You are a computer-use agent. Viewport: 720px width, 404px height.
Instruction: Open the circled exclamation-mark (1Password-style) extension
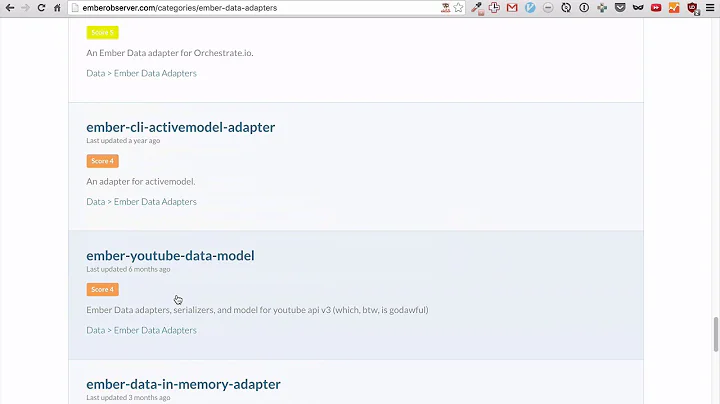(x=584, y=7)
